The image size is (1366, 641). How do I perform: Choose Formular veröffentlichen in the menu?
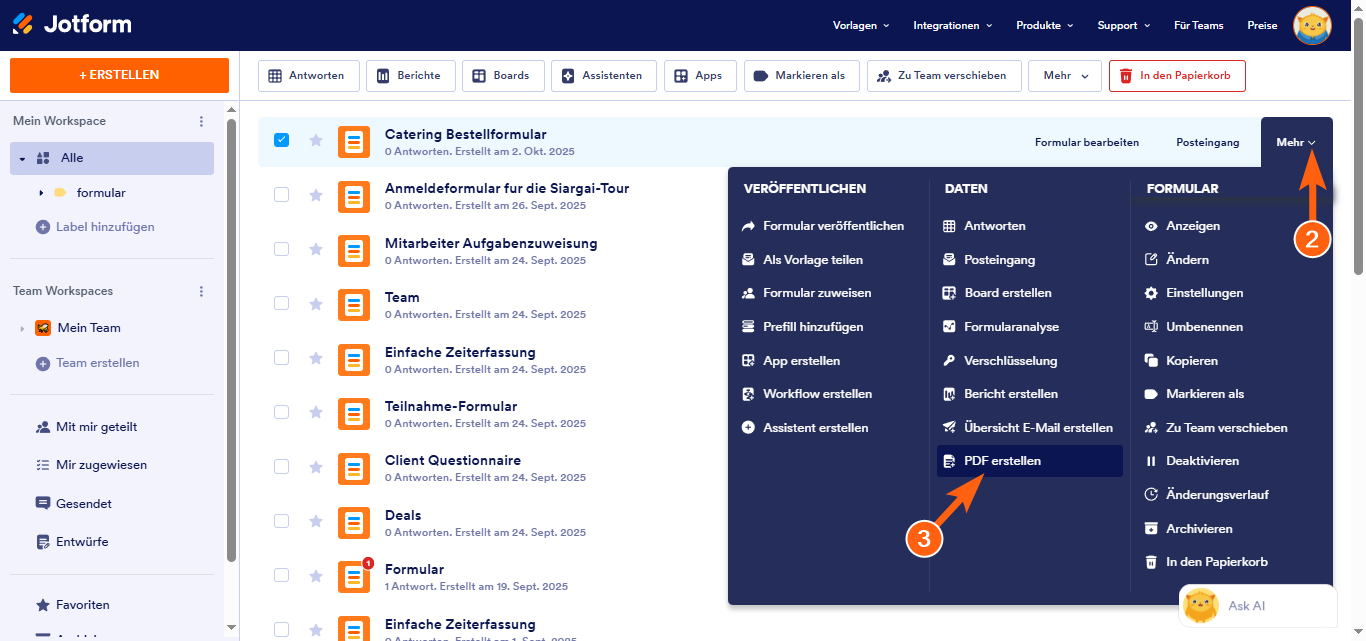point(823,226)
